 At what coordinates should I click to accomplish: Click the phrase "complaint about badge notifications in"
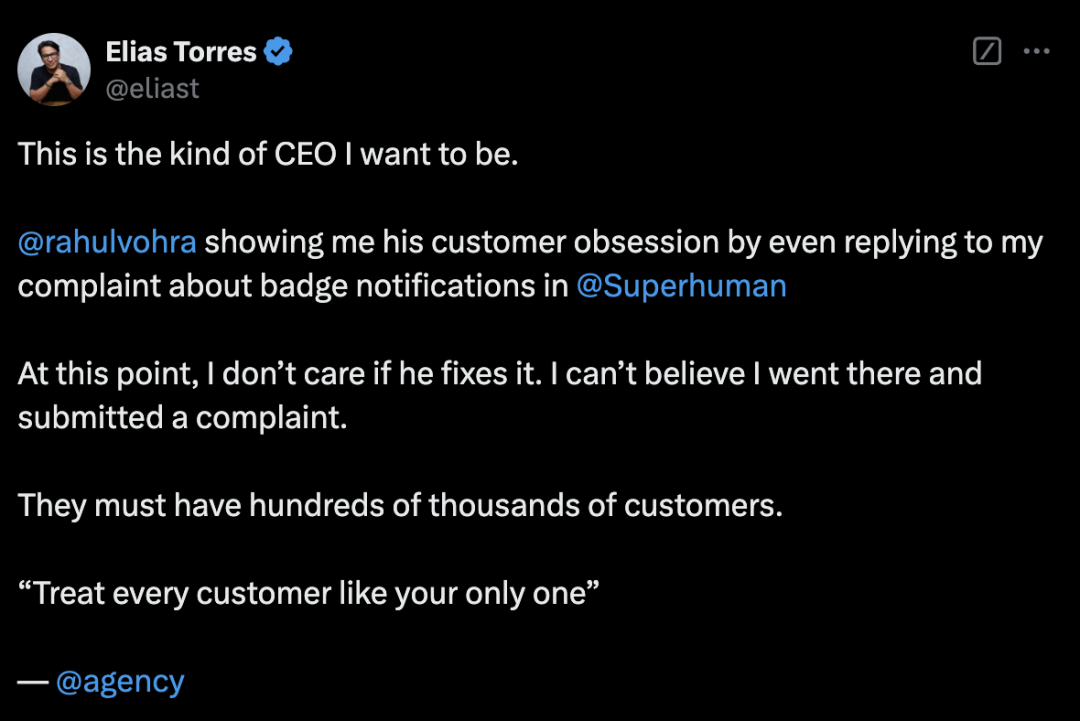tap(293, 286)
